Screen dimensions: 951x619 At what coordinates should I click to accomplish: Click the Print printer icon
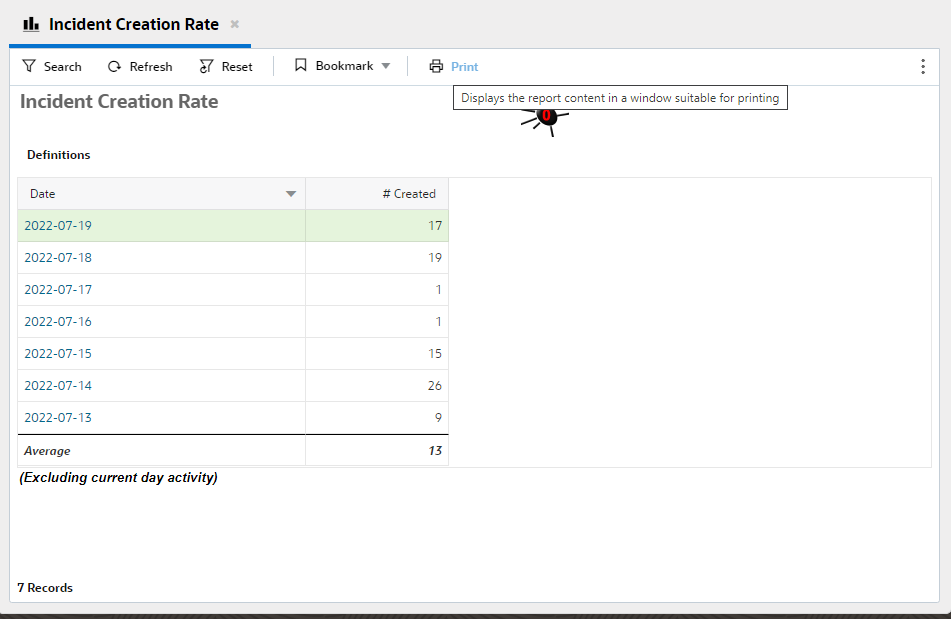pyautogui.click(x=436, y=66)
